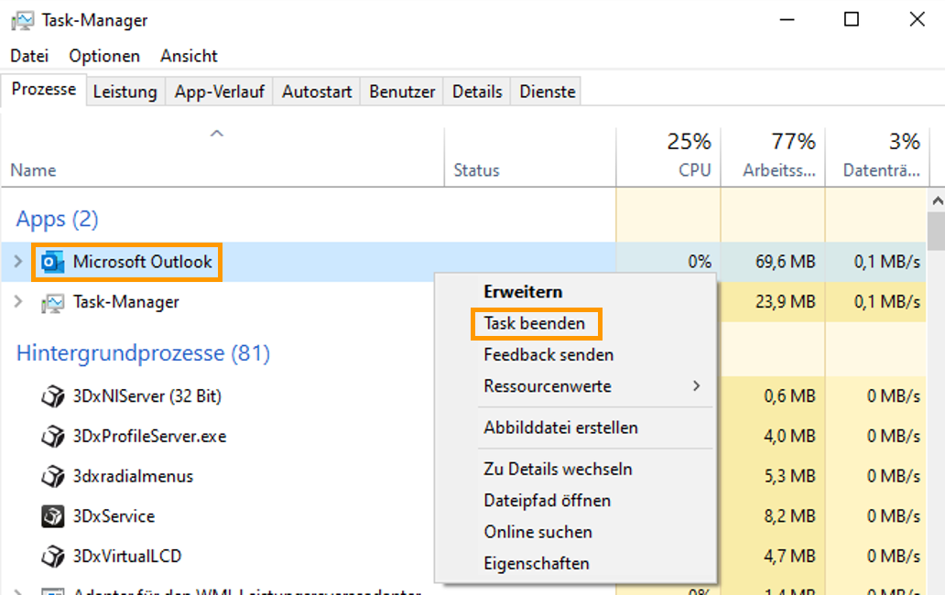This screenshot has width=945, height=595.
Task: Sort by the Datenträger column header
Action: 878,157
